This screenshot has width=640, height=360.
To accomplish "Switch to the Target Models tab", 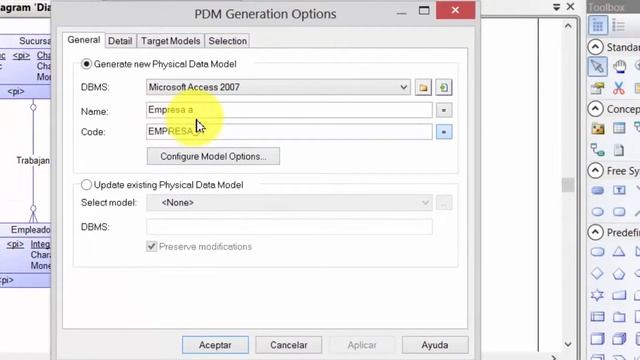I will pos(171,41).
